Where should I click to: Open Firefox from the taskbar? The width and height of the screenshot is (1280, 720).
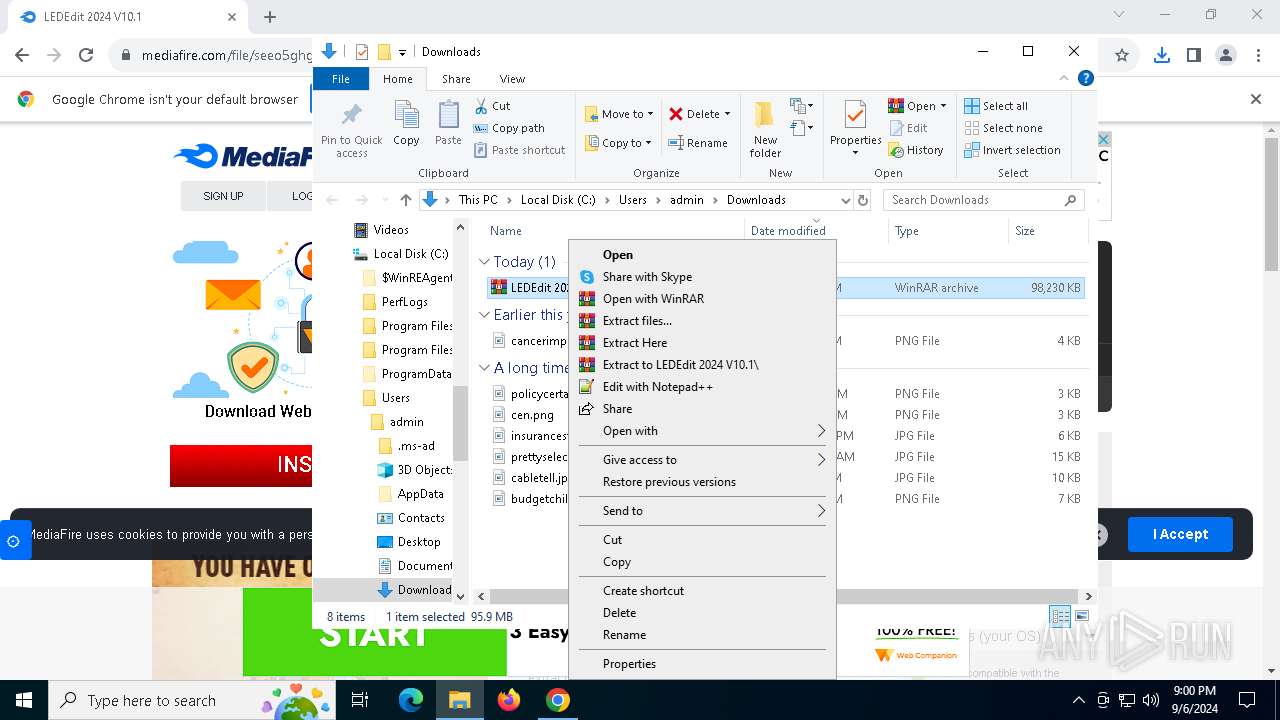pos(509,700)
